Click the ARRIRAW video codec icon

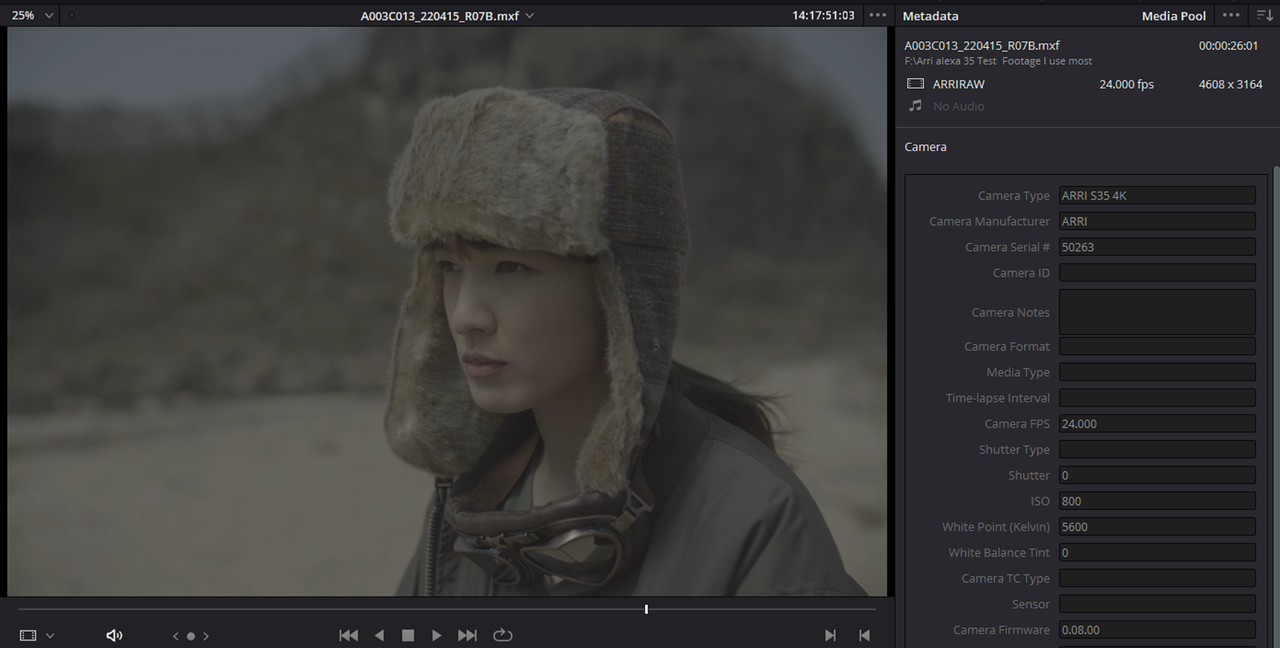click(x=915, y=84)
